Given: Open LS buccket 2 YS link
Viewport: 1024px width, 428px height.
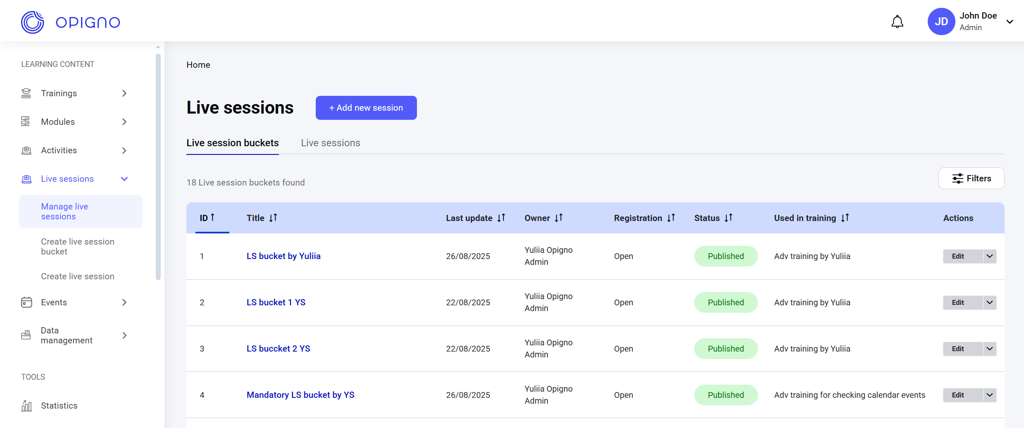Looking at the screenshot, I should (278, 349).
